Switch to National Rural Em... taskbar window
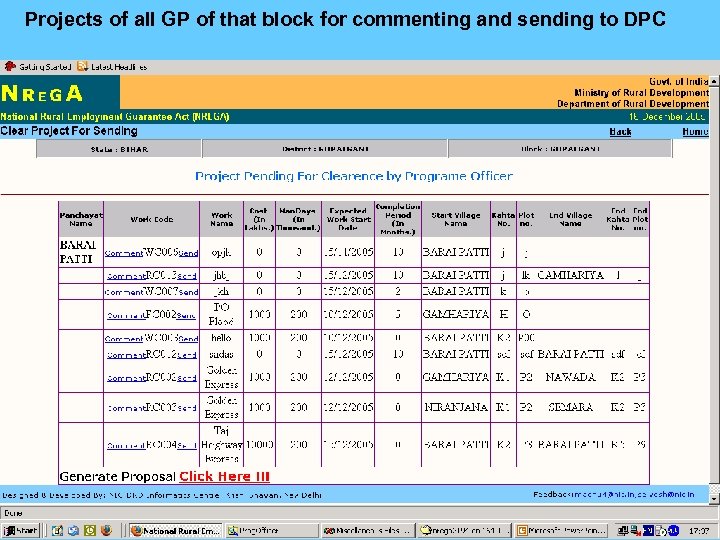The width and height of the screenshot is (720, 540). pyautogui.click(x=175, y=531)
